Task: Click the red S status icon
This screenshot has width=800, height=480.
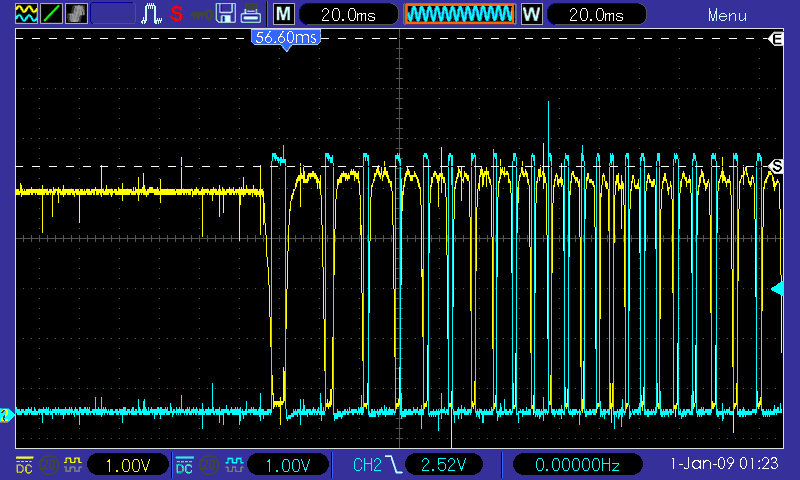Action: point(176,14)
